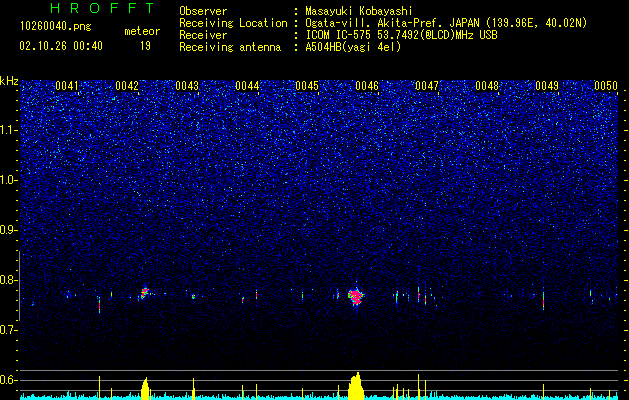
Task: Click the 'Observer' field label
Action: pos(203,11)
